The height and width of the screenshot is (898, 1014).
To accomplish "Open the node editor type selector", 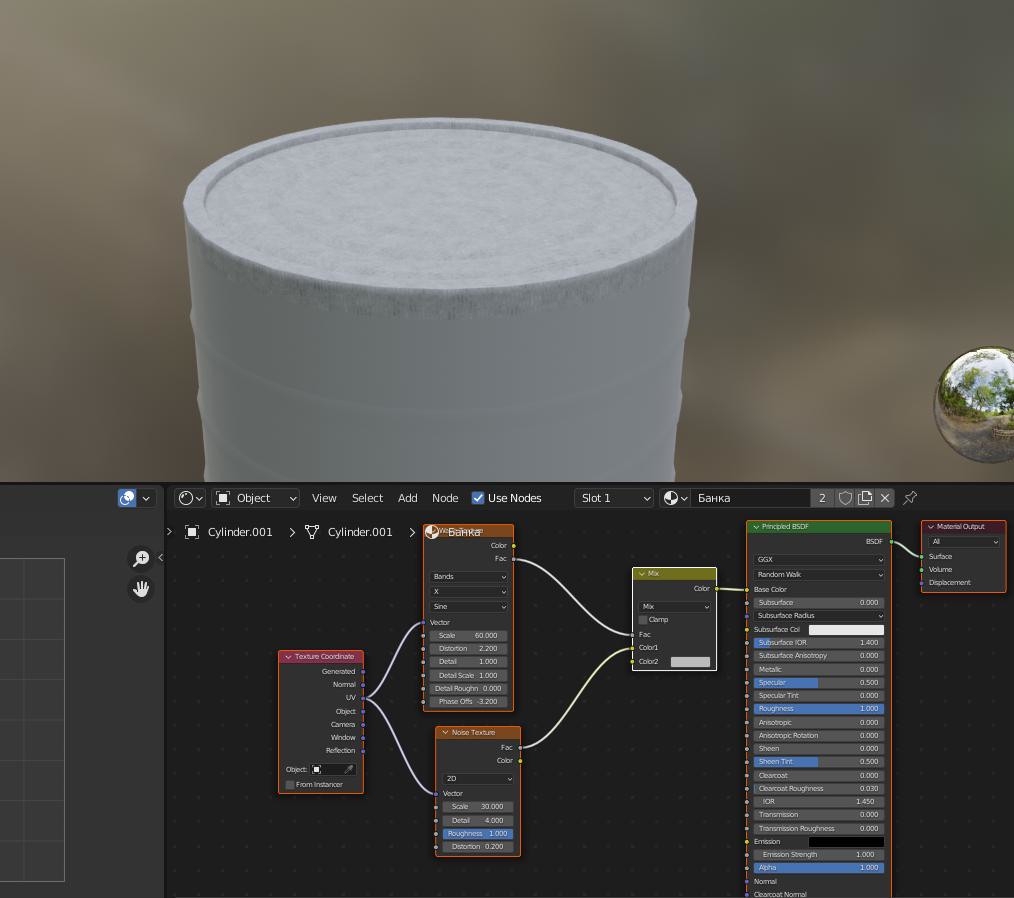I will pos(190,498).
